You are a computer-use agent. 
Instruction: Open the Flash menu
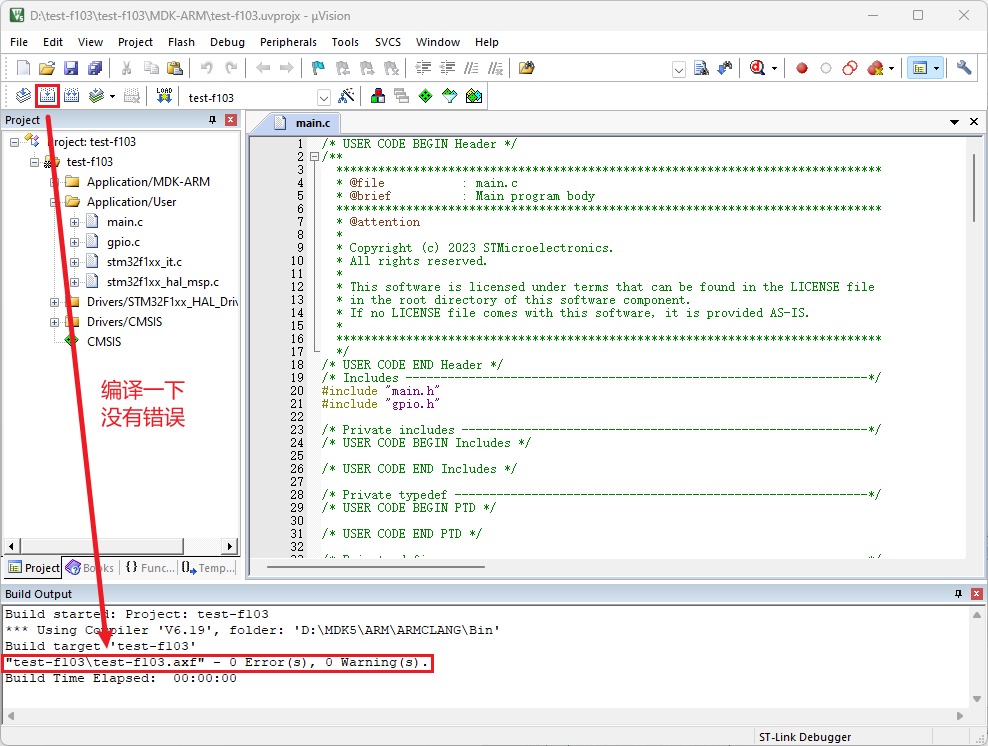[181, 42]
